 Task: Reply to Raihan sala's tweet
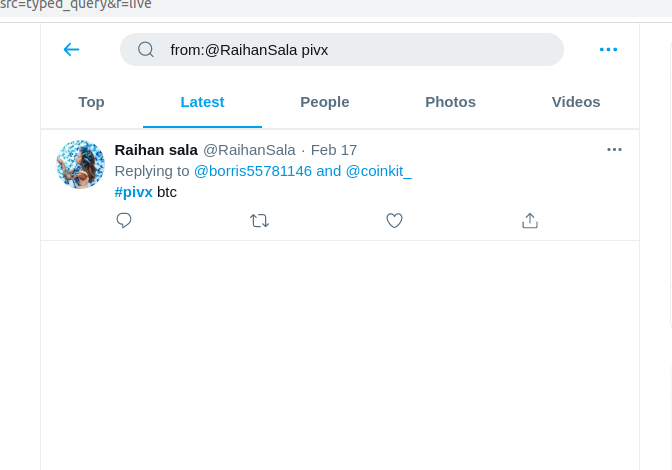point(124,221)
